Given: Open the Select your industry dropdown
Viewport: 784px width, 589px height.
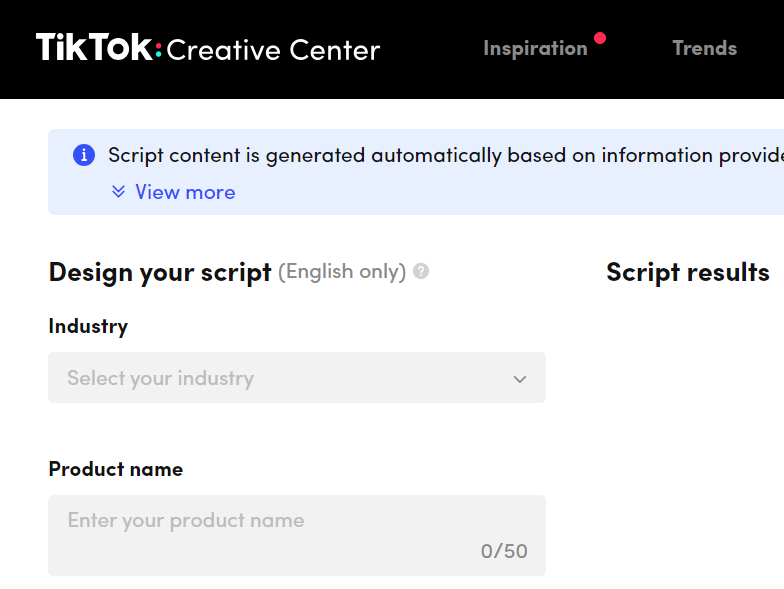Looking at the screenshot, I should tap(297, 378).
